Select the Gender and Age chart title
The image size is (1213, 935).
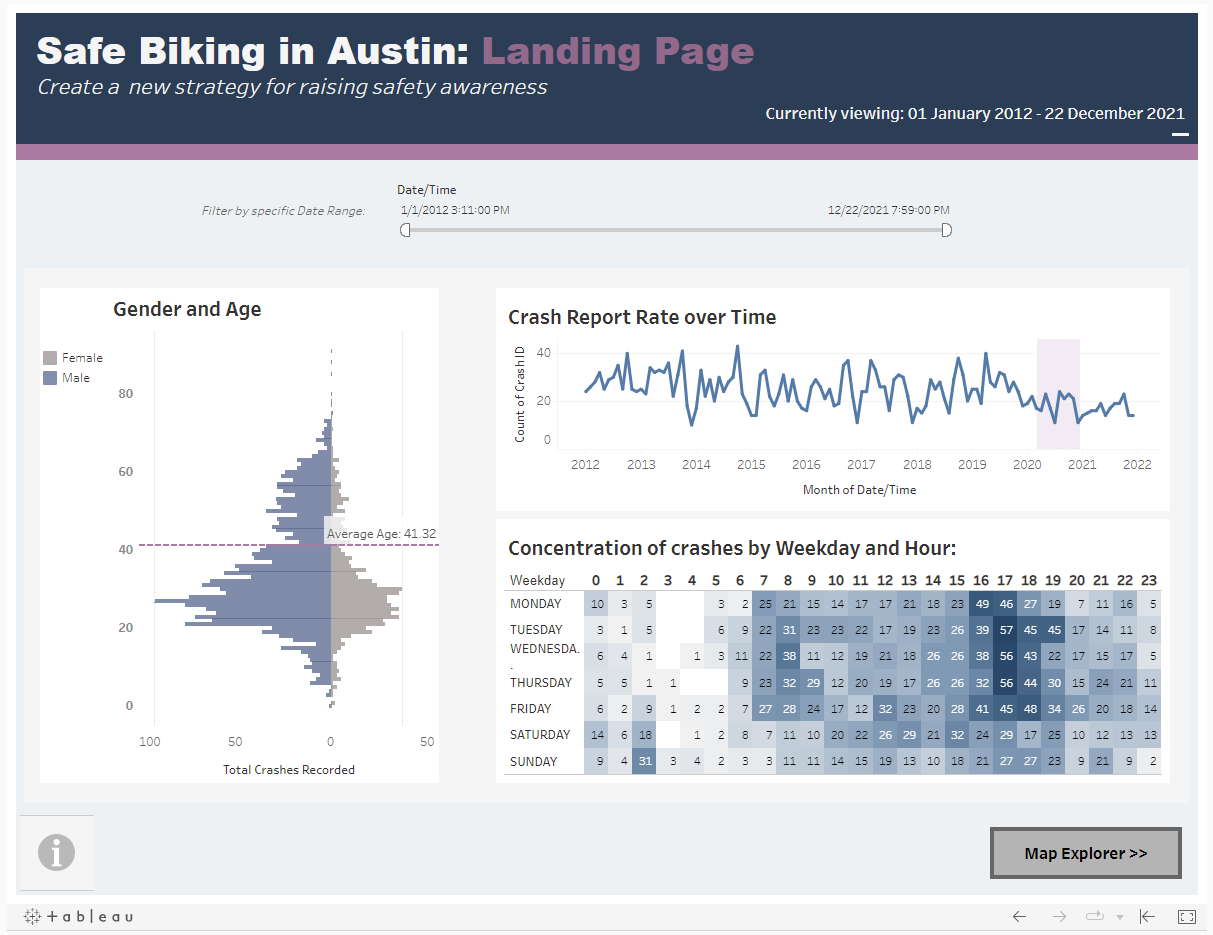[187, 309]
